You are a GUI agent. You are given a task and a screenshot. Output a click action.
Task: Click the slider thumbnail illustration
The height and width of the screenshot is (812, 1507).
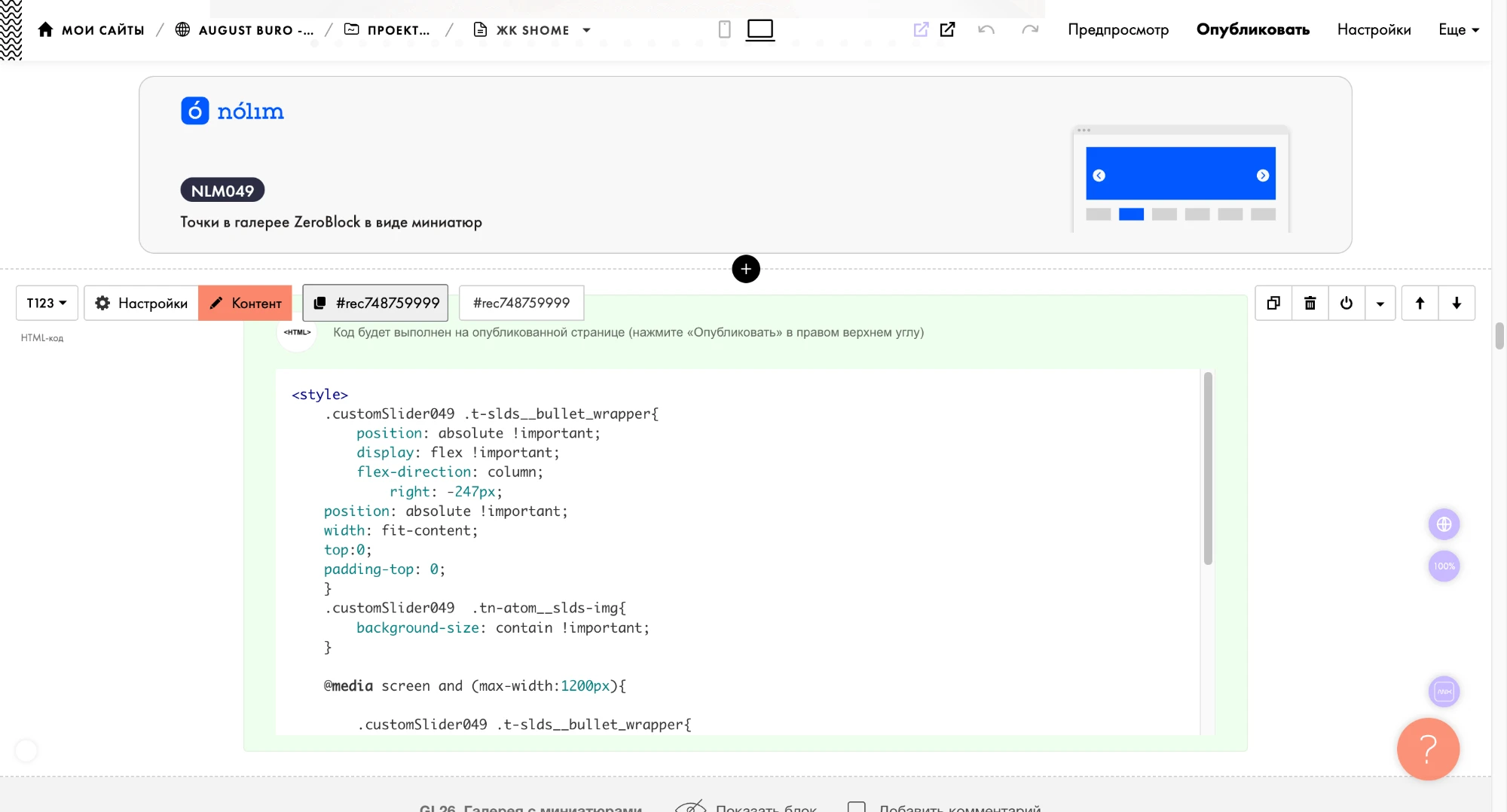click(x=1181, y=179)
